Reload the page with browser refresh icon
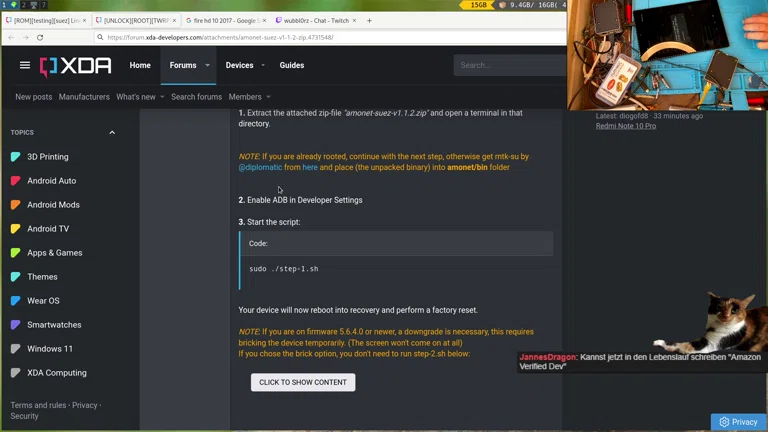 pos(40,37)
